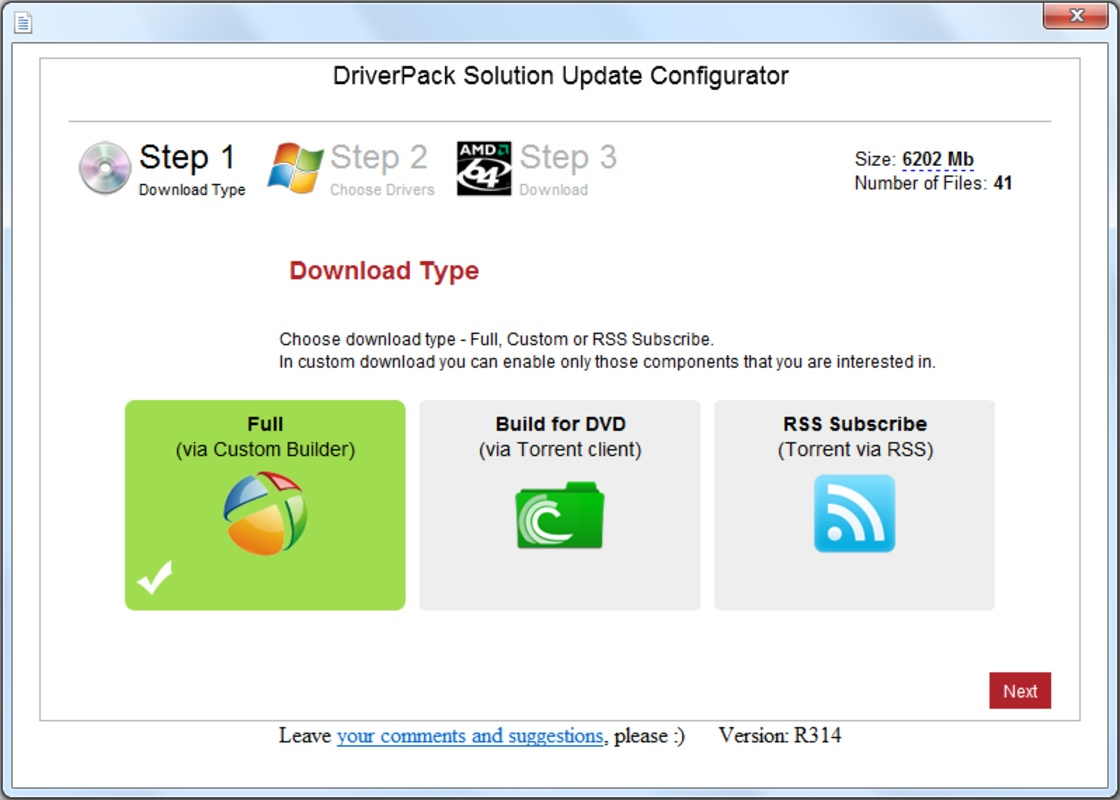
Task: Click the DriverPack logo in Full card
Action: tap(265, 513)
